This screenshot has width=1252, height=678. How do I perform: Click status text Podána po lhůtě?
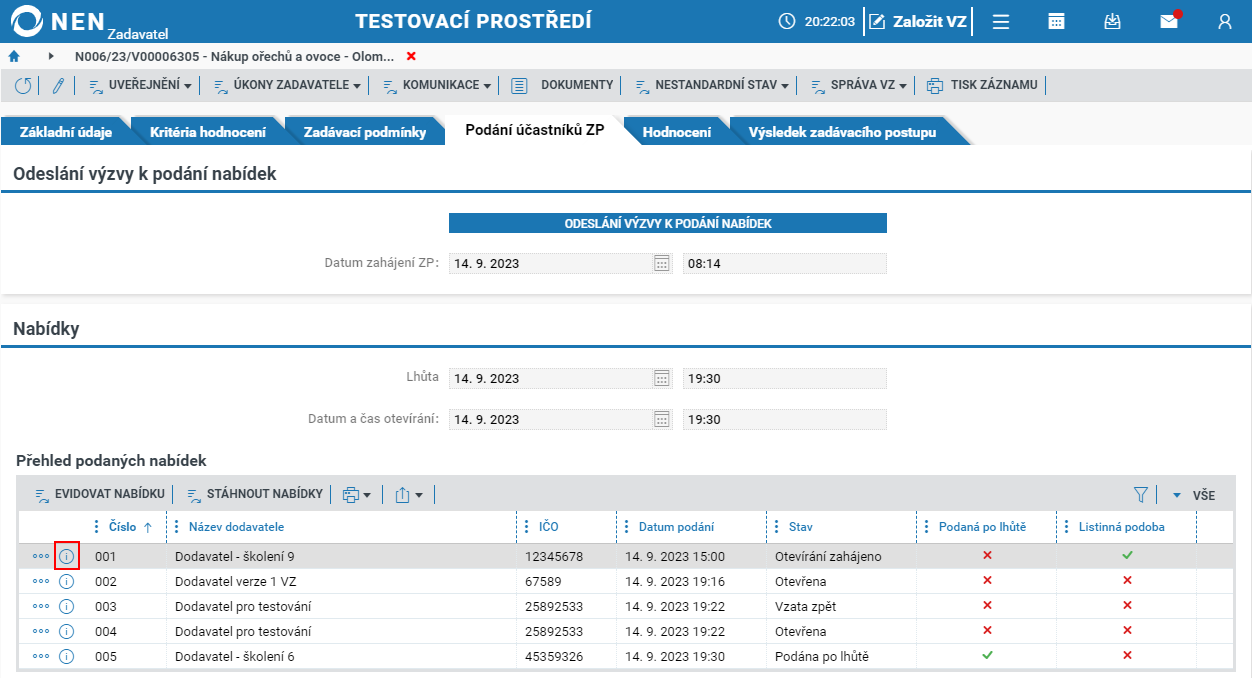pos(822,656)
